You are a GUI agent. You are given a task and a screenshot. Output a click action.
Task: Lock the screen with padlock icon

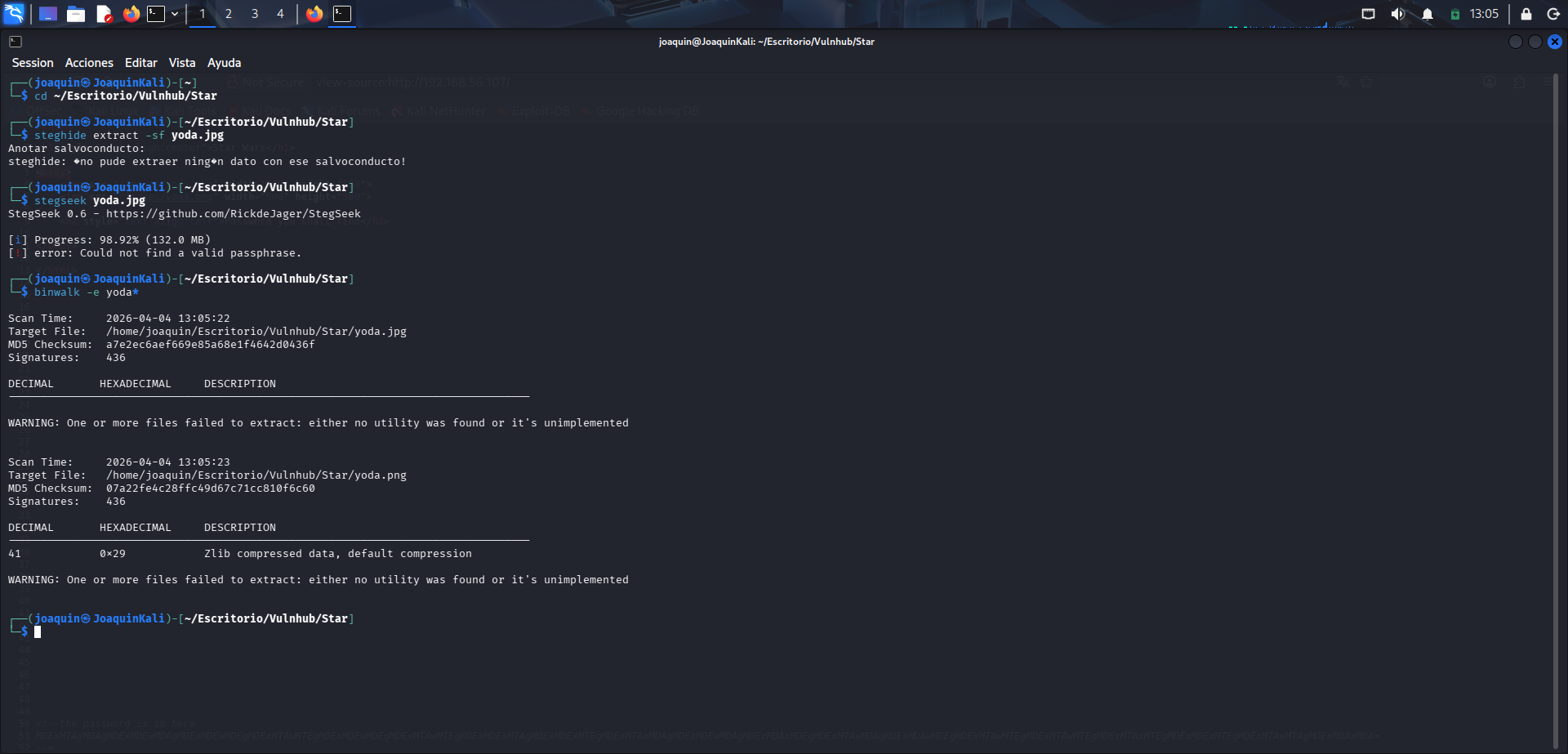click(x=1526, y=14)
